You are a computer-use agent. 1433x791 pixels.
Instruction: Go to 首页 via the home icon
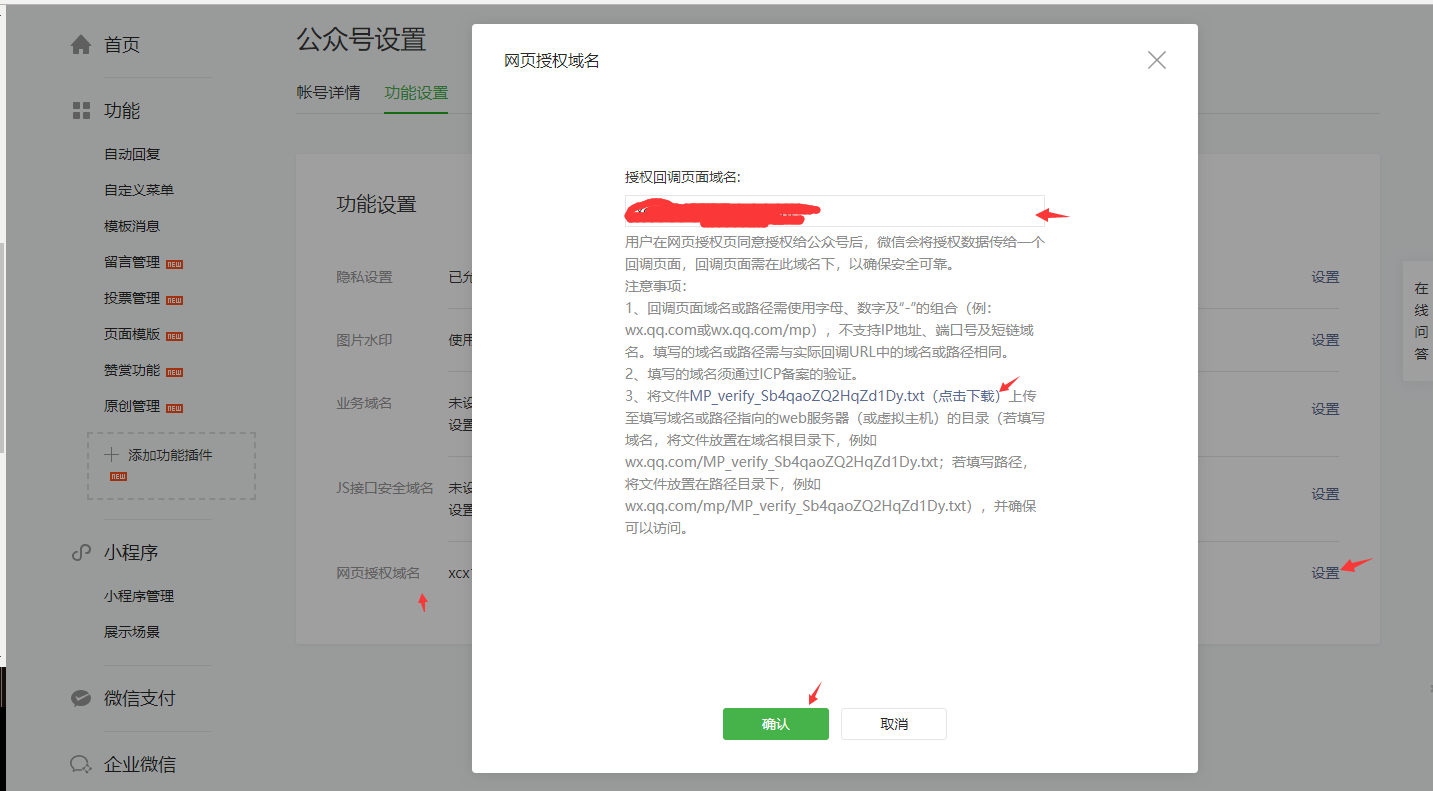pyautogui.click(x=81, y=45)
